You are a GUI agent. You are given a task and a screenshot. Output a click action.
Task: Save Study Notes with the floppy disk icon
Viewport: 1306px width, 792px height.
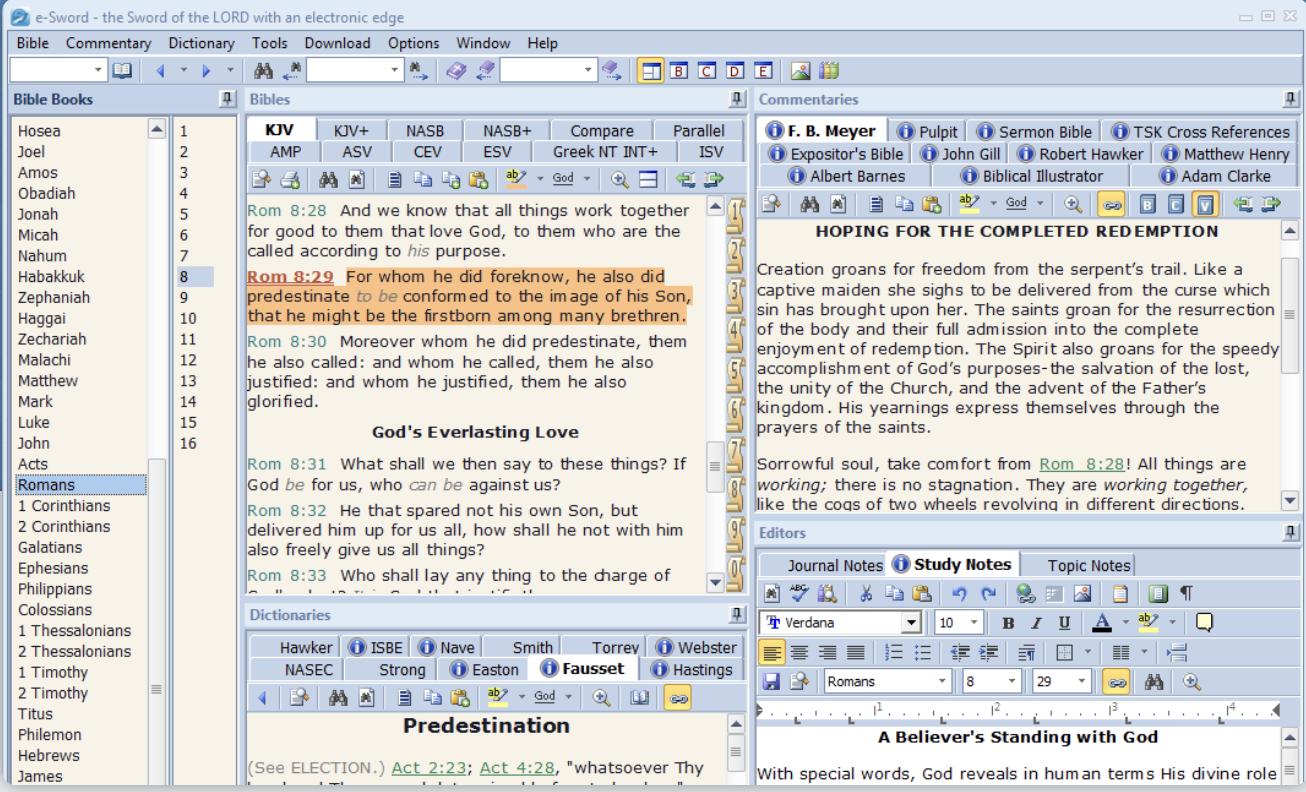point(771,681)
